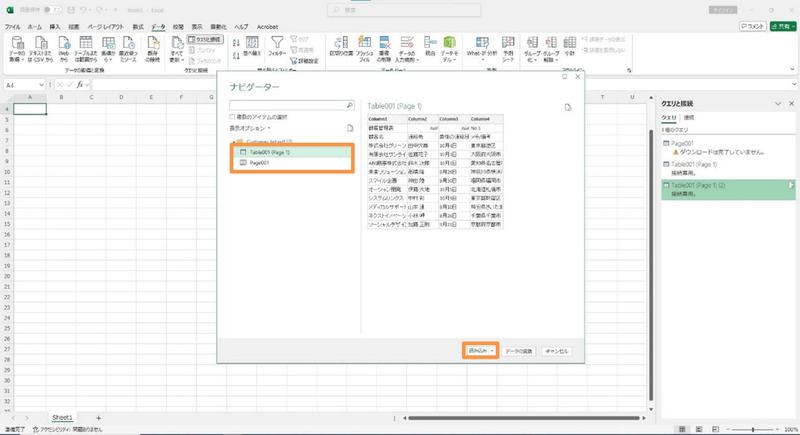Click the refresh icon in Navigator preview
The image size is (800, 435).
pos(567,106)
